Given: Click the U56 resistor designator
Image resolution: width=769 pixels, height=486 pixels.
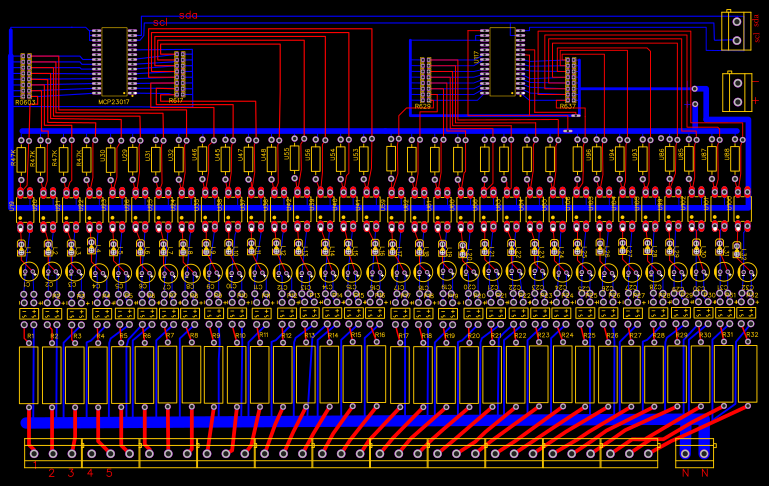Looking at the screenshot, I should point(308,155).
